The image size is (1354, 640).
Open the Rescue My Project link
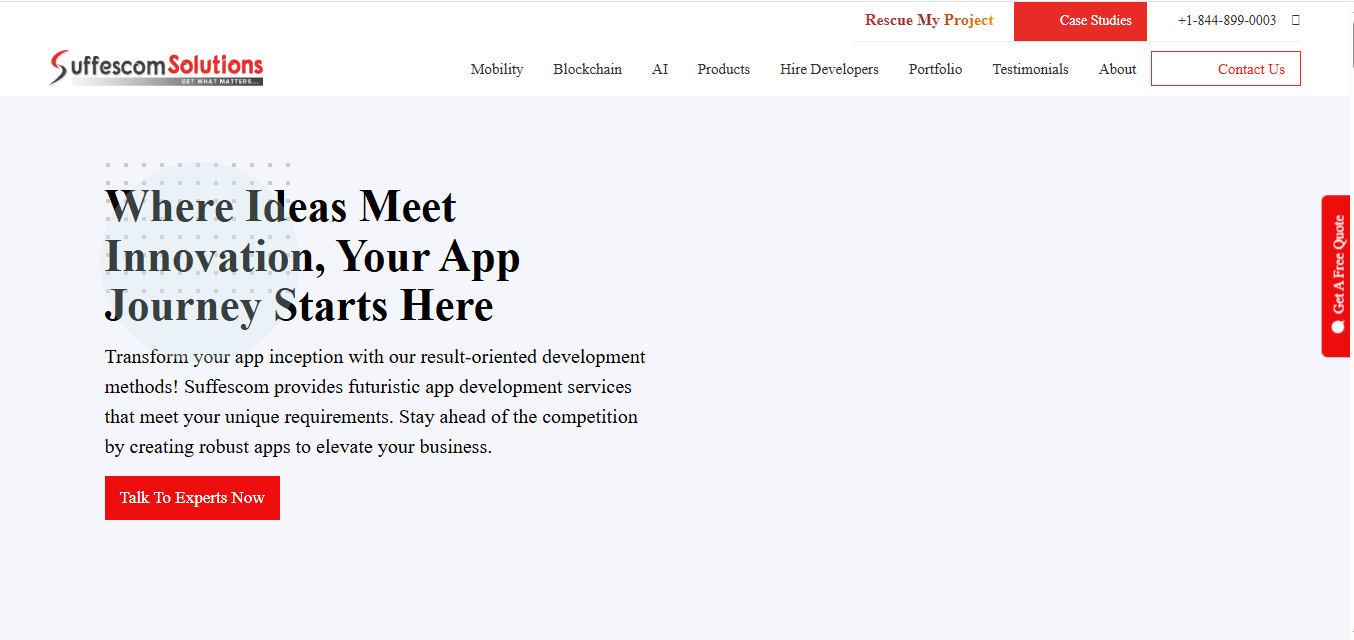[x=929, y=20]
